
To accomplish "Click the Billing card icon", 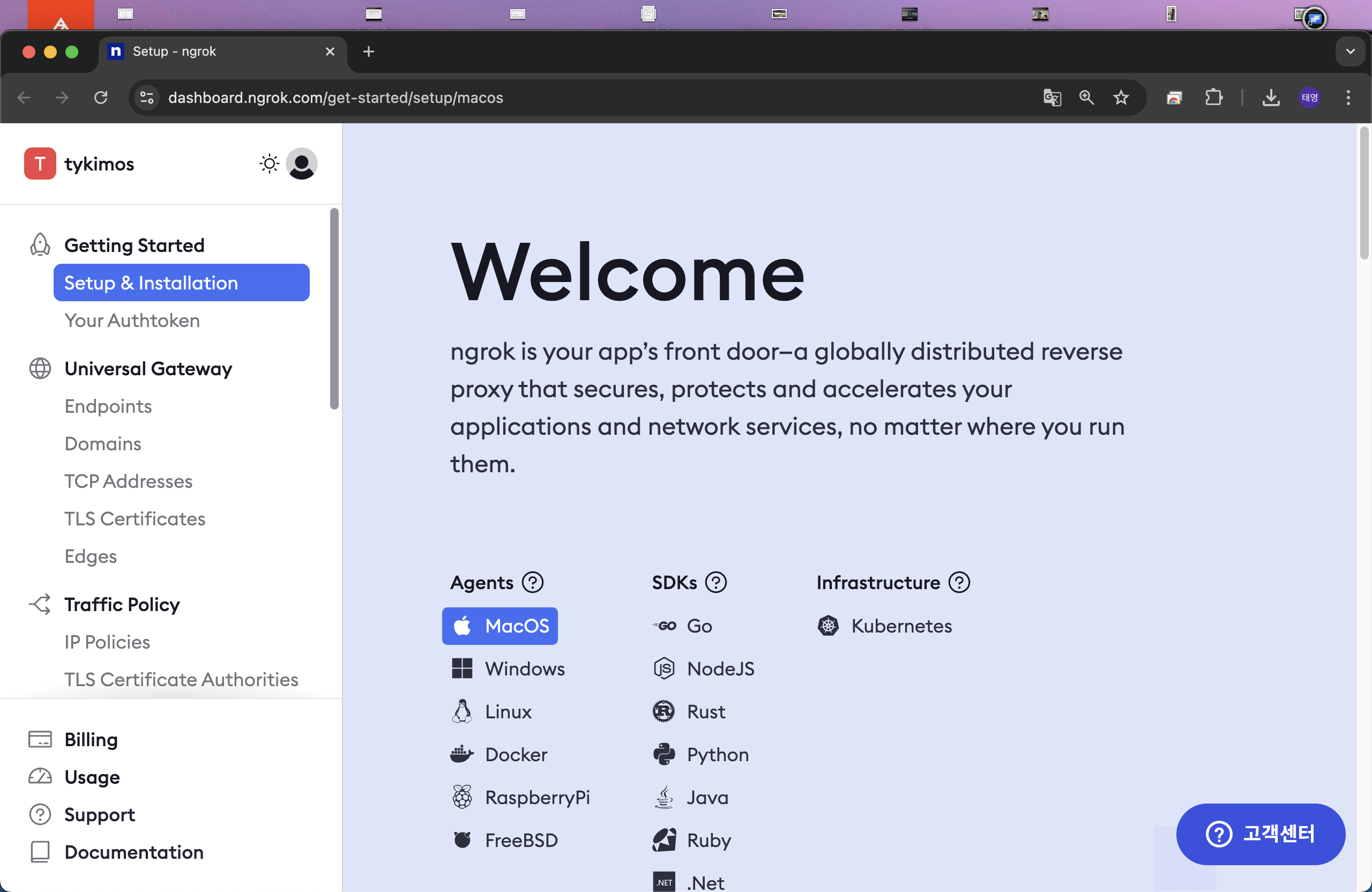I will (x=40, y=739).
